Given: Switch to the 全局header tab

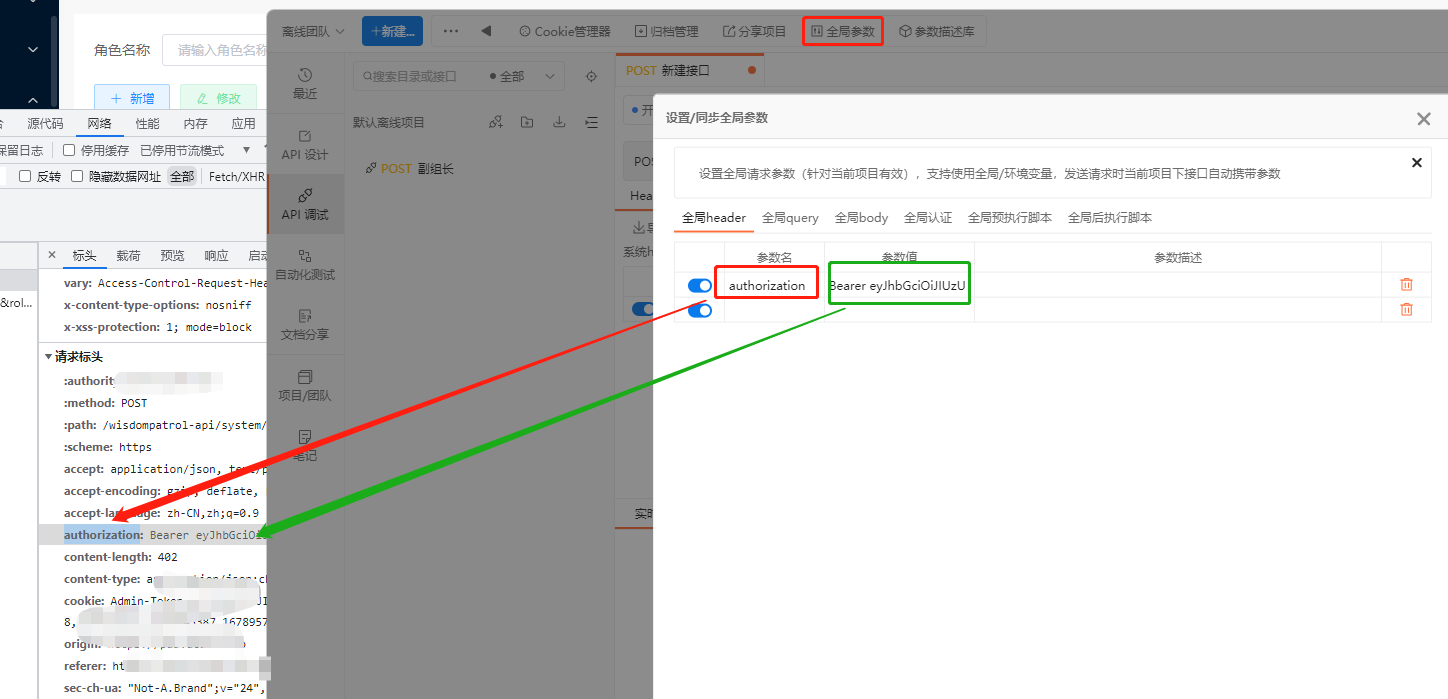Looking at the screenshot, I should (714, 217).
